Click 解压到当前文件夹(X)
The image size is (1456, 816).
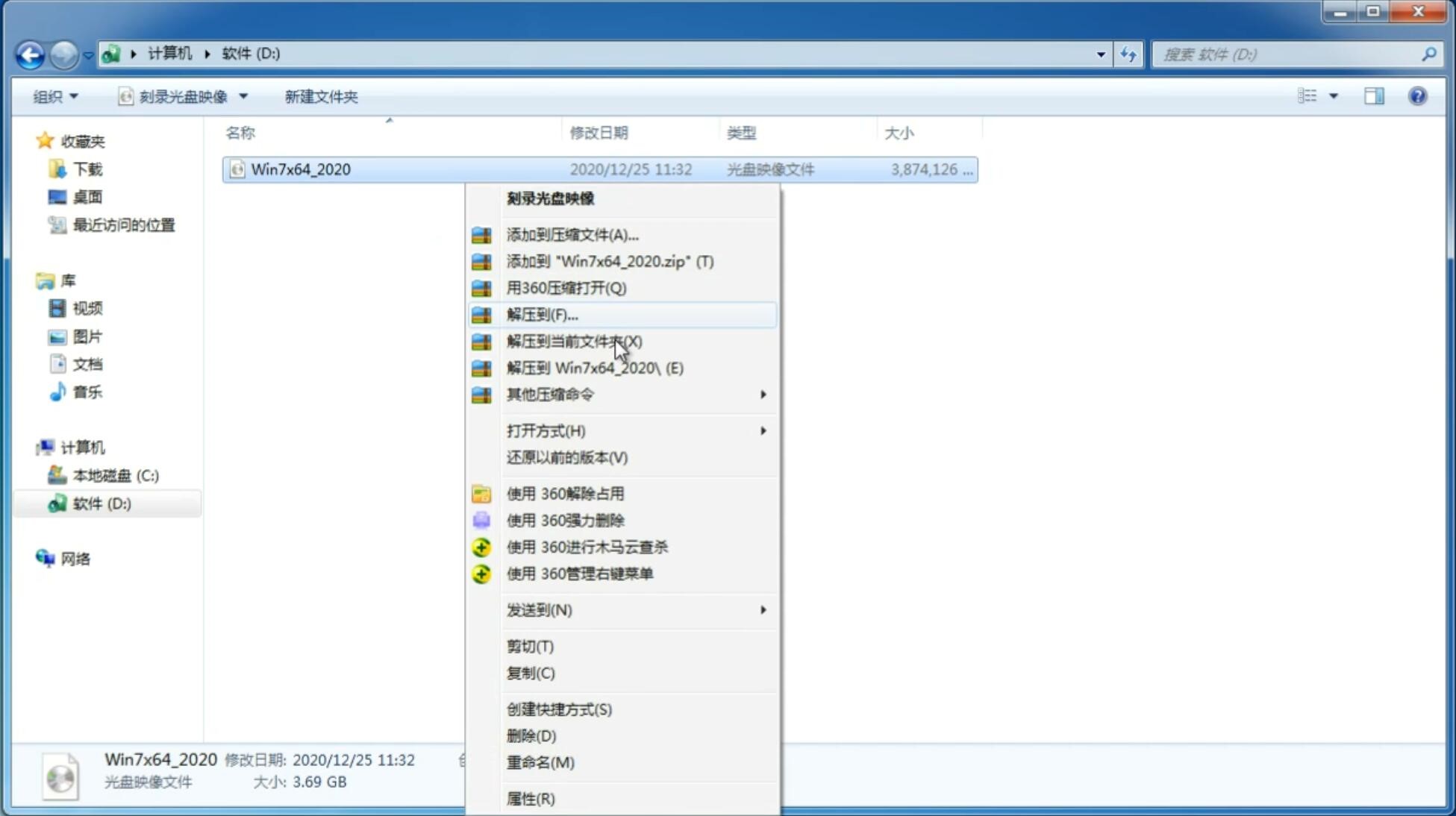click(574, 341)
